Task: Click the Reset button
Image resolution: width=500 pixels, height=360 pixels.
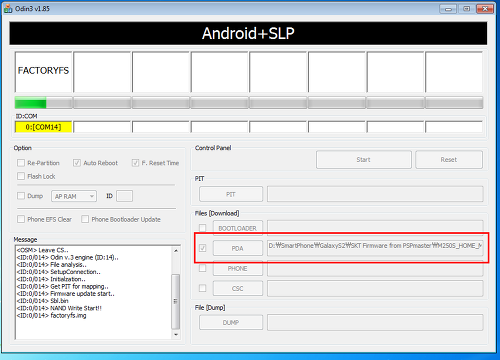Action: click(x=449, y=160)
